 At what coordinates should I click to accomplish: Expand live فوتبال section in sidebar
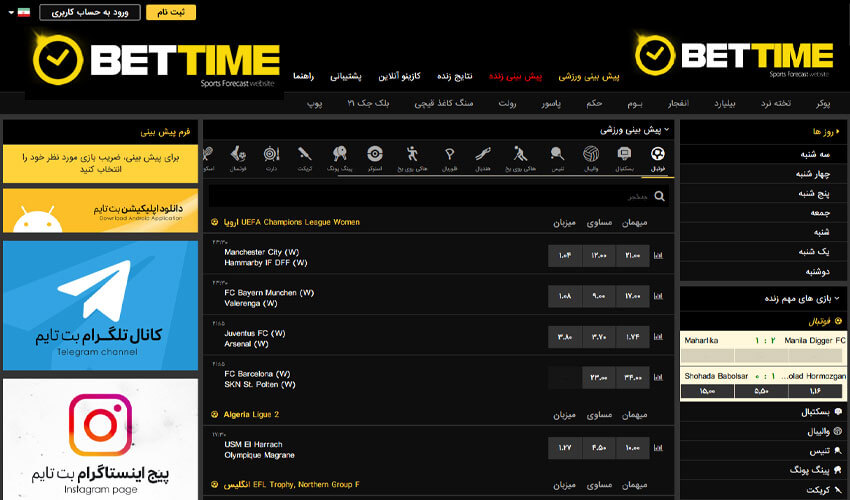825,321
